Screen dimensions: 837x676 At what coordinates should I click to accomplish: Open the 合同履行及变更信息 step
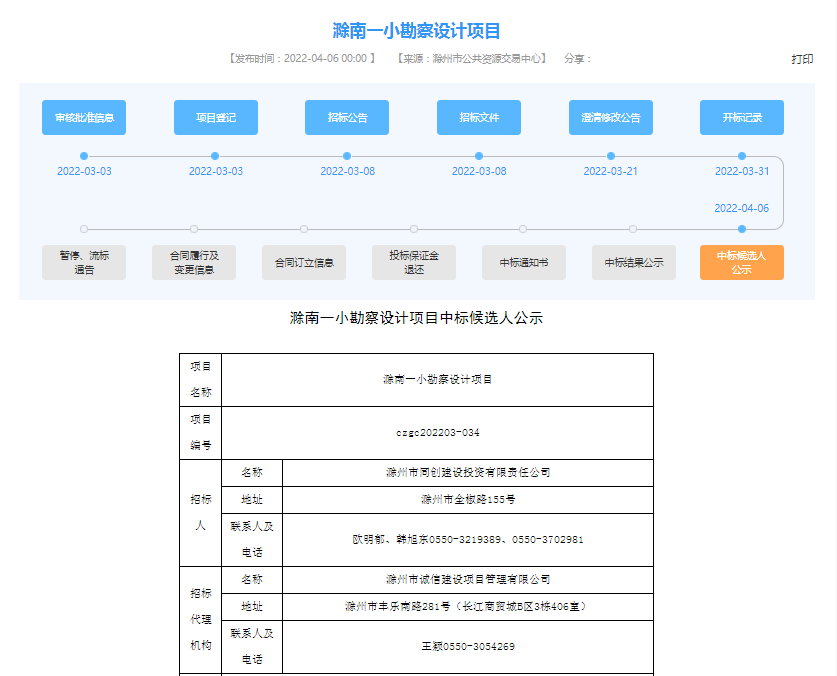[194, 262]
